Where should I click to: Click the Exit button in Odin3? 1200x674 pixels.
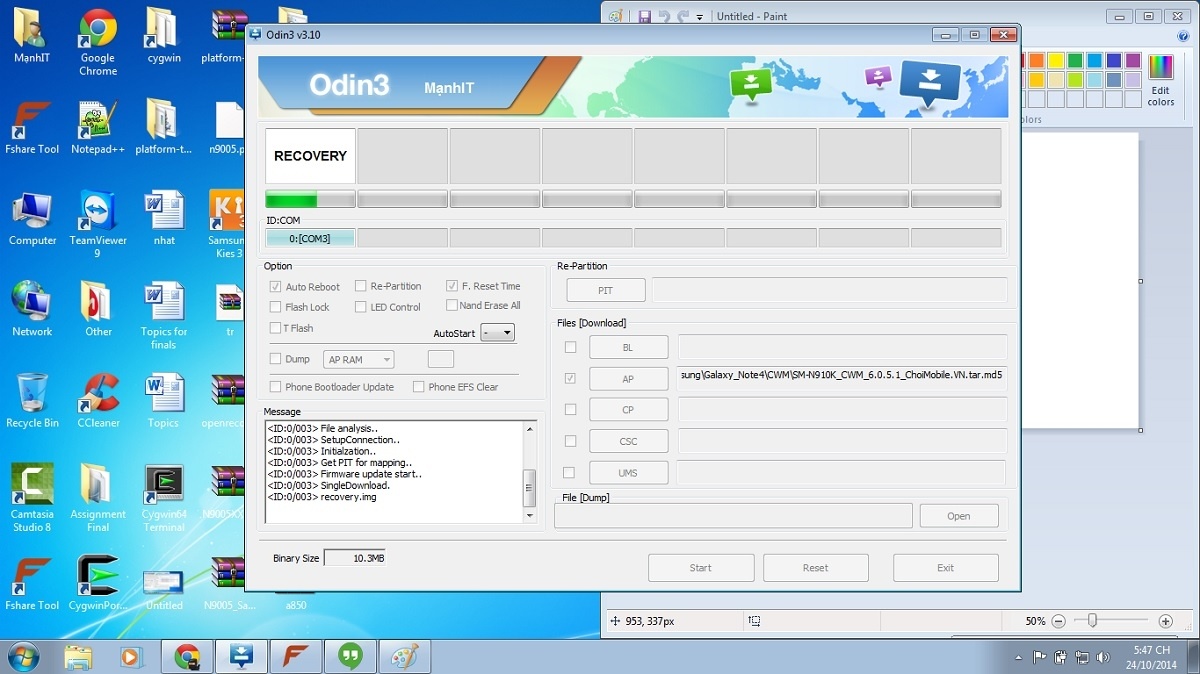click(x=945, y=567)
